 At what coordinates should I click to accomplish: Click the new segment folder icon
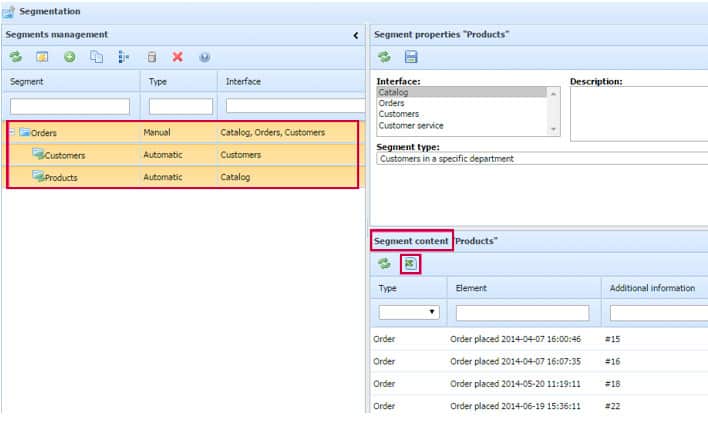pos(42,57)
